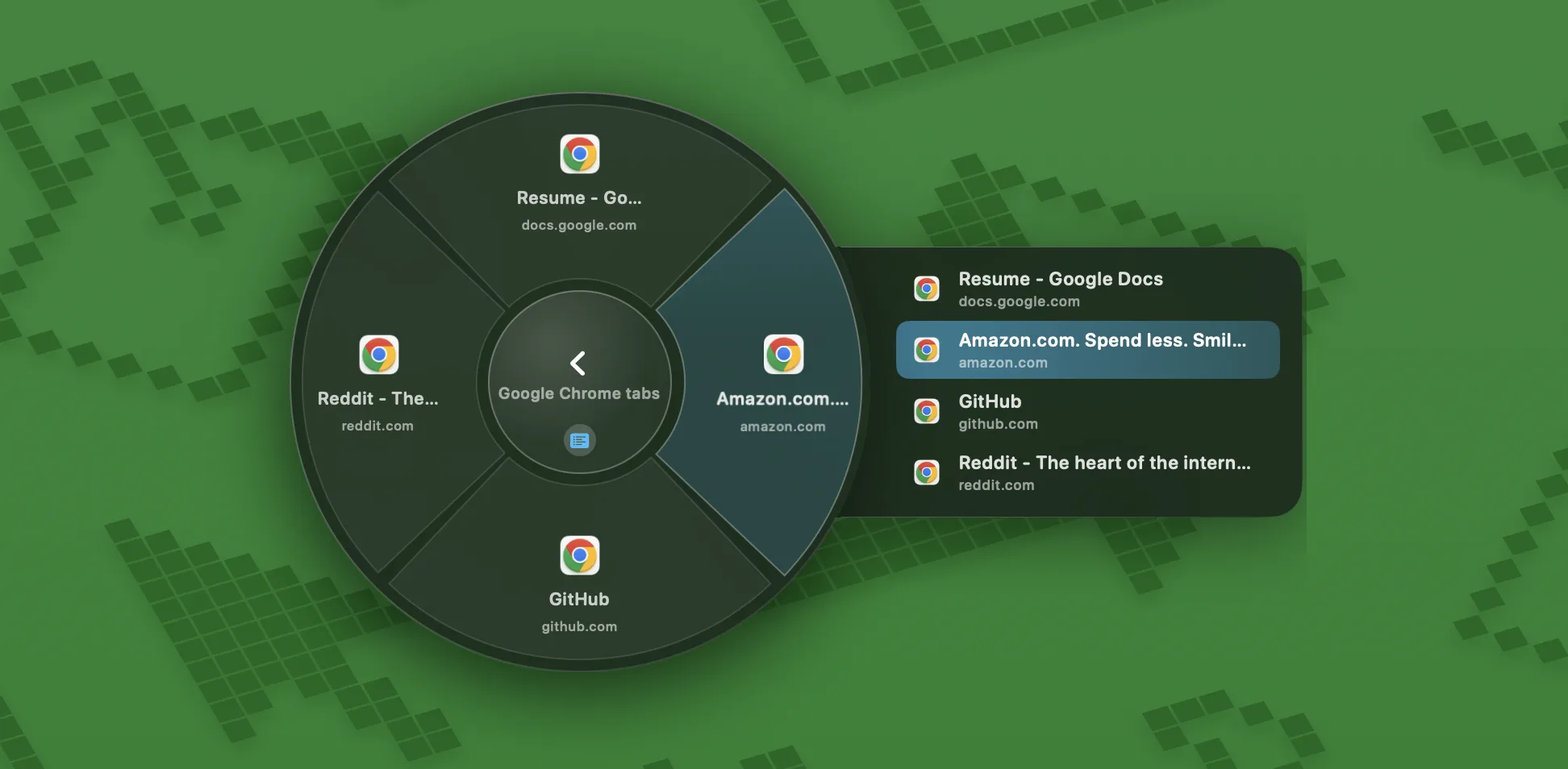
Task: Select the "GitHub" title in the wheel slice
Action: pos(579,599)
